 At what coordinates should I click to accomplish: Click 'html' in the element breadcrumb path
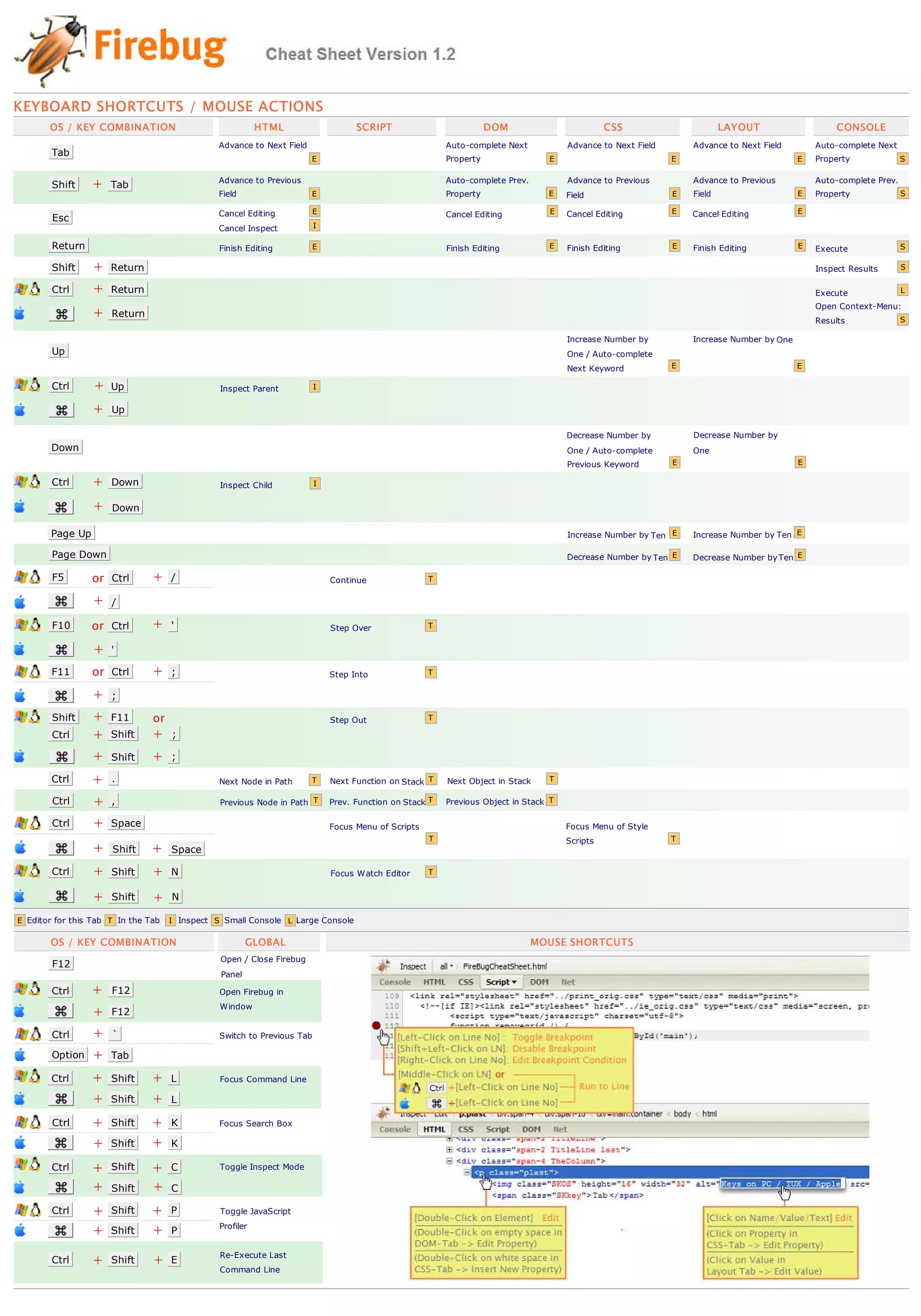tap(709, 1114)
